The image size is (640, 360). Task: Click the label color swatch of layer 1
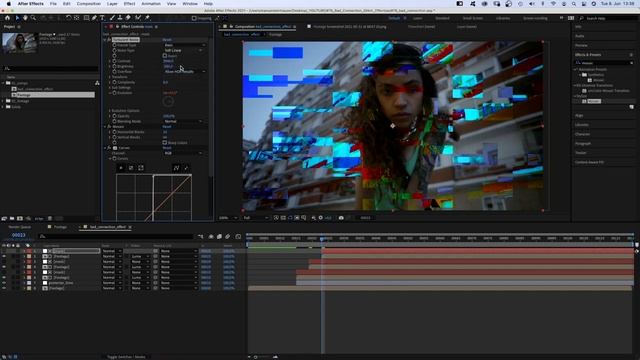pyautogui.click(x=29, y=251)
